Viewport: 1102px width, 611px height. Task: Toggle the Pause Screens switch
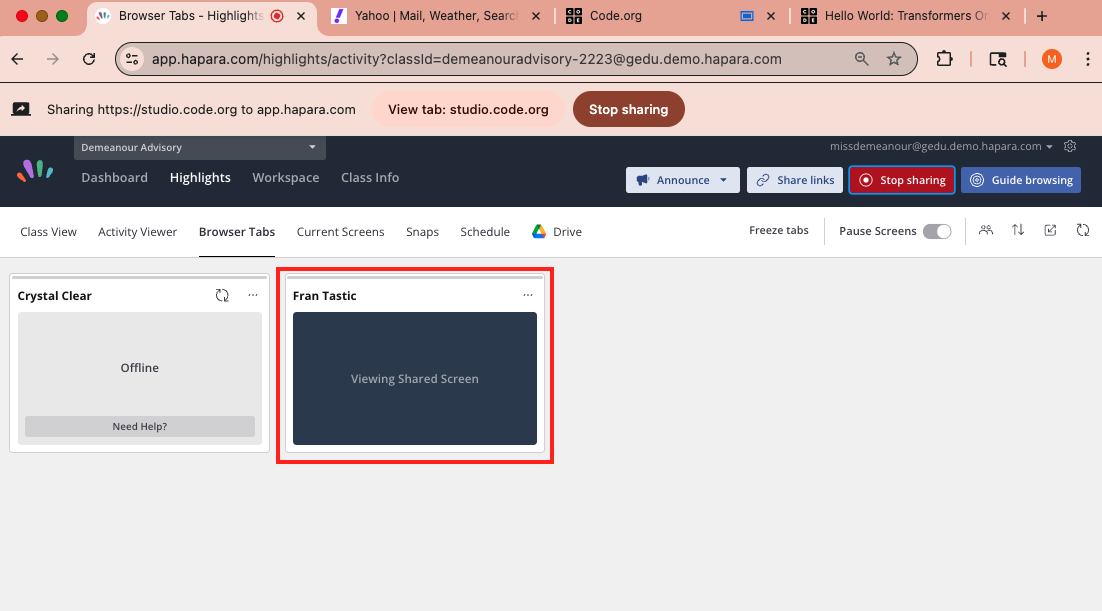(x=937, y=231)
